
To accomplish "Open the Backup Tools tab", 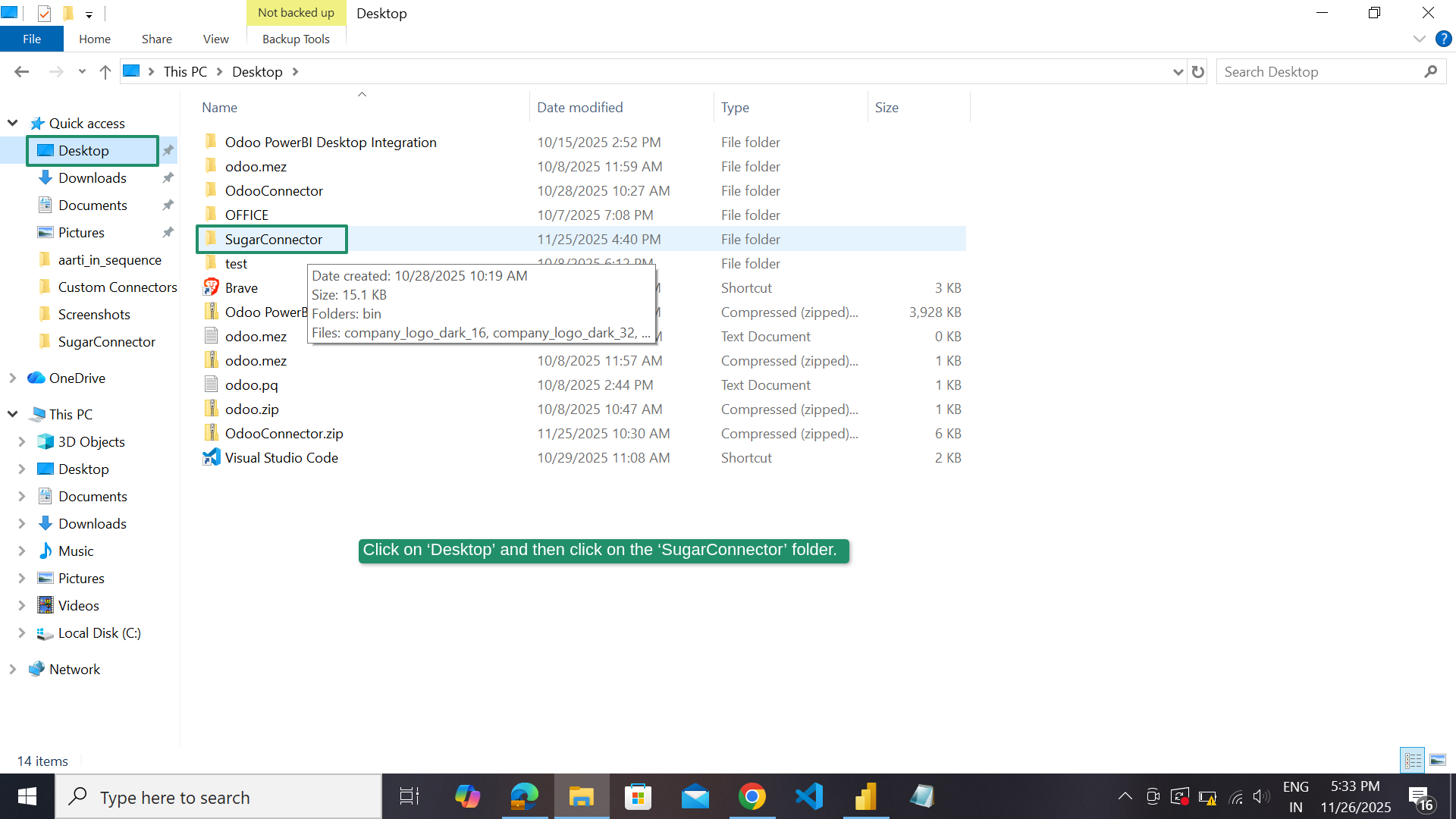I will (x=296, y=39).
